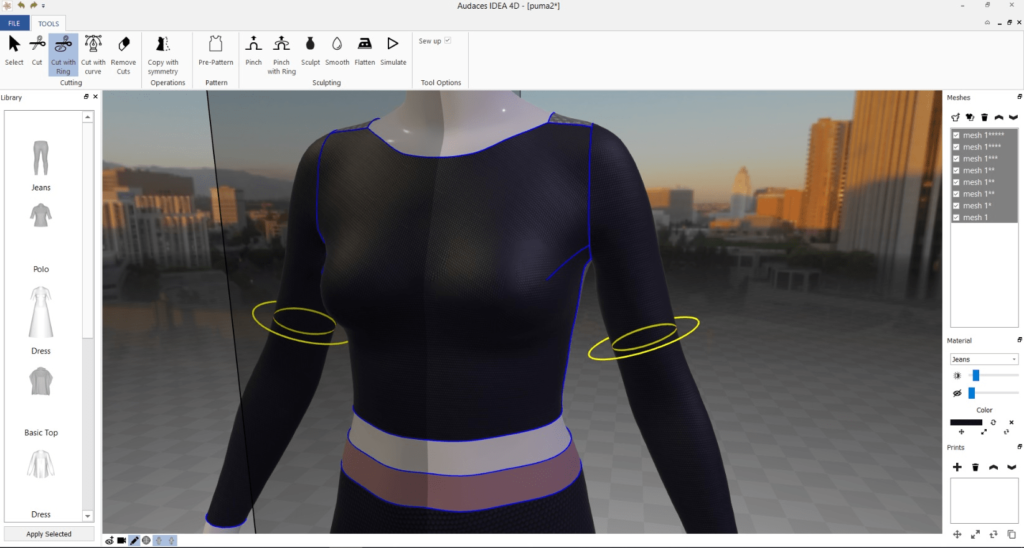Image resolution: width=1024 pixels, height=548 pixels.
Task: Click Library scrollbar up arrow
Action: pos(88,117)
